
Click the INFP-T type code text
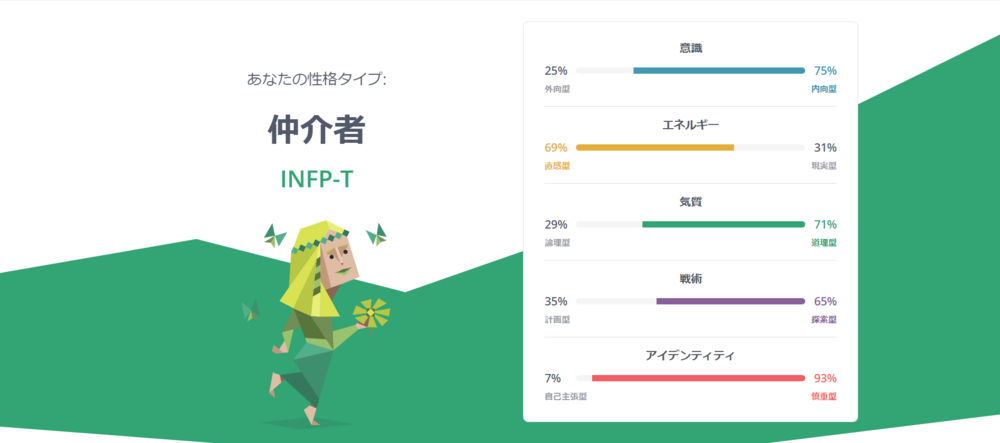pos(316,179)
